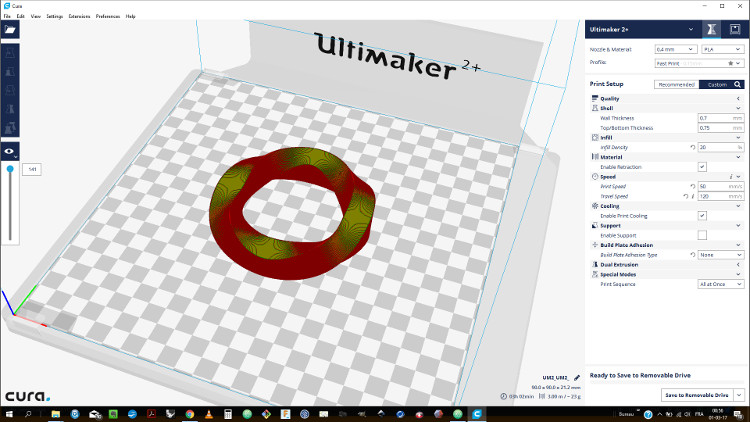Collapse the Support settings section
The width and height of the screenshot is (750, 422).
pyautogui.click(x=666, y=225)
